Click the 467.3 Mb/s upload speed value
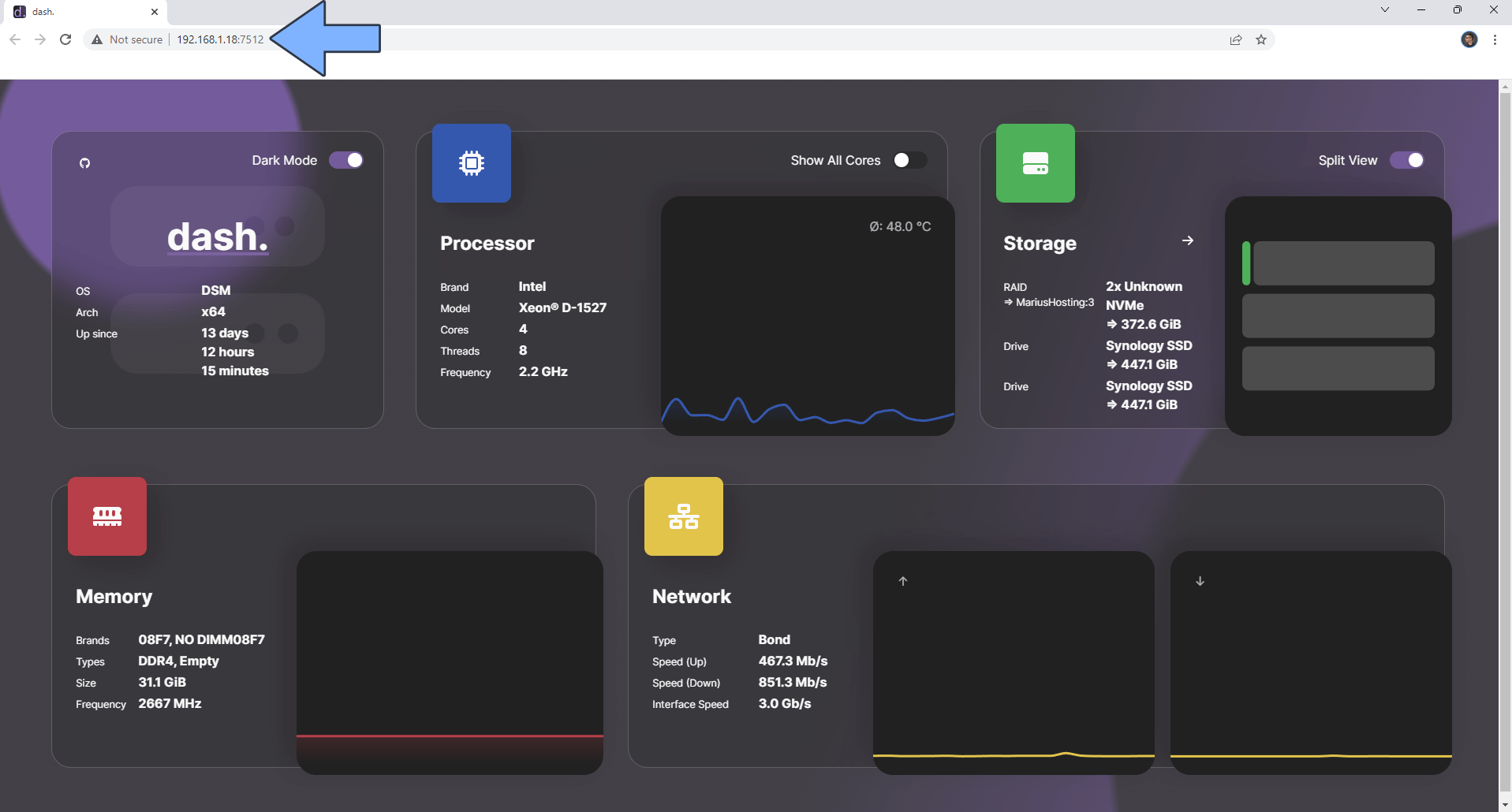This screenshot has width=1512, height=812. pyautogui.click(x=793, y=661)
